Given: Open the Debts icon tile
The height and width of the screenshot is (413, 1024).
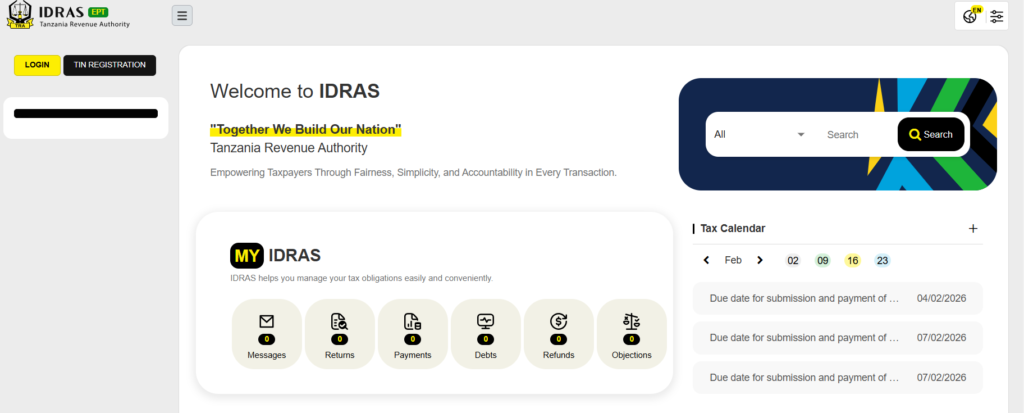Looking at the screenshot, I should click(x=485, y=334).
